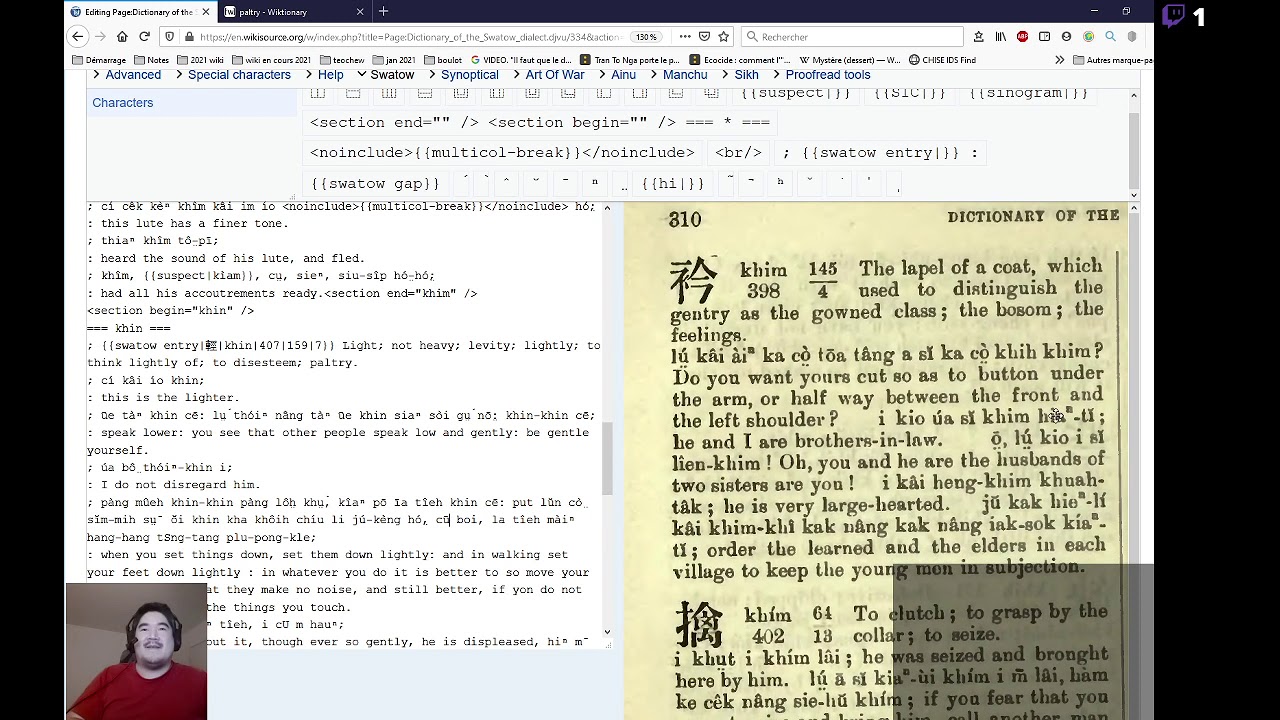Open the VIDEO Il faut que bookmark
Viewport: 1280px width, 720px height.
click(x=520, y=60)
